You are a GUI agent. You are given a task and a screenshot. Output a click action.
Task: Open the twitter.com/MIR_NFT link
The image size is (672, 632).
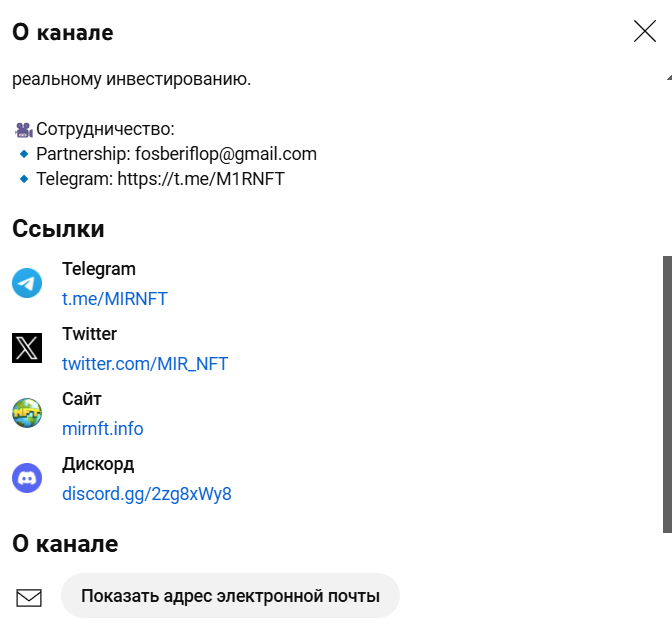145,364
